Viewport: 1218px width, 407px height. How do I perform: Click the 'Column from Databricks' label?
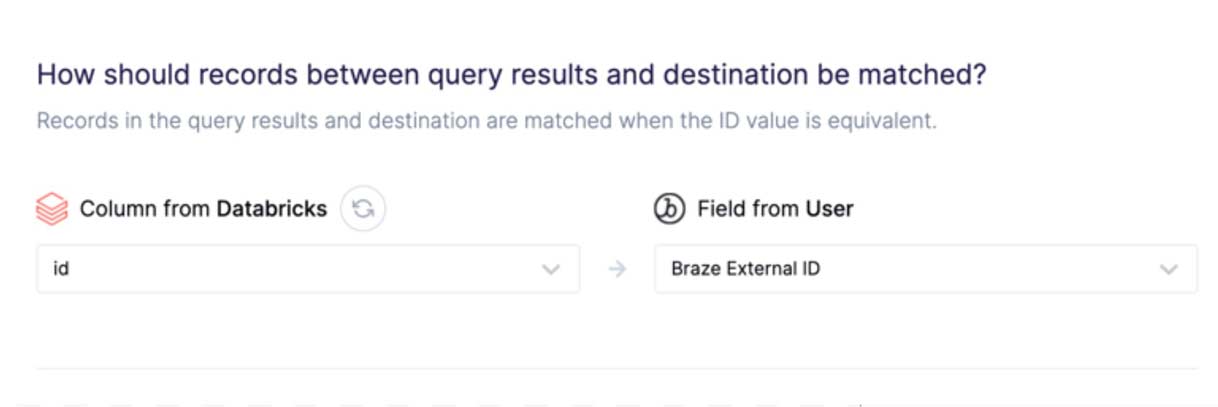click(203, 209)
